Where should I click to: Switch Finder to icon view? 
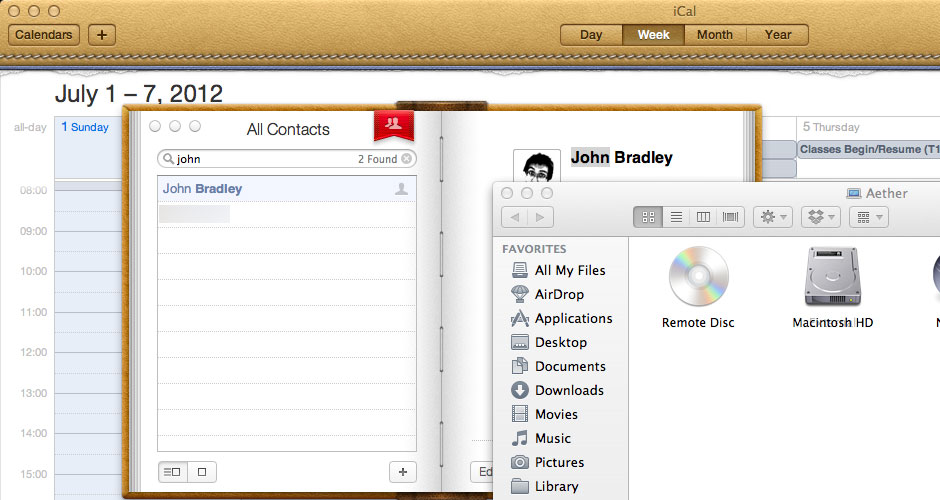648,217
